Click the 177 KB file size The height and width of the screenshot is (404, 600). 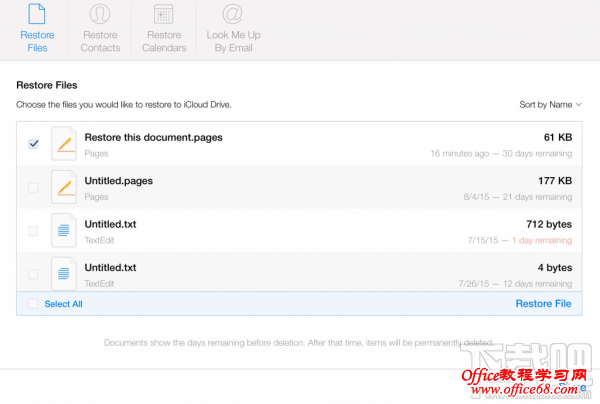click(555, 181)
